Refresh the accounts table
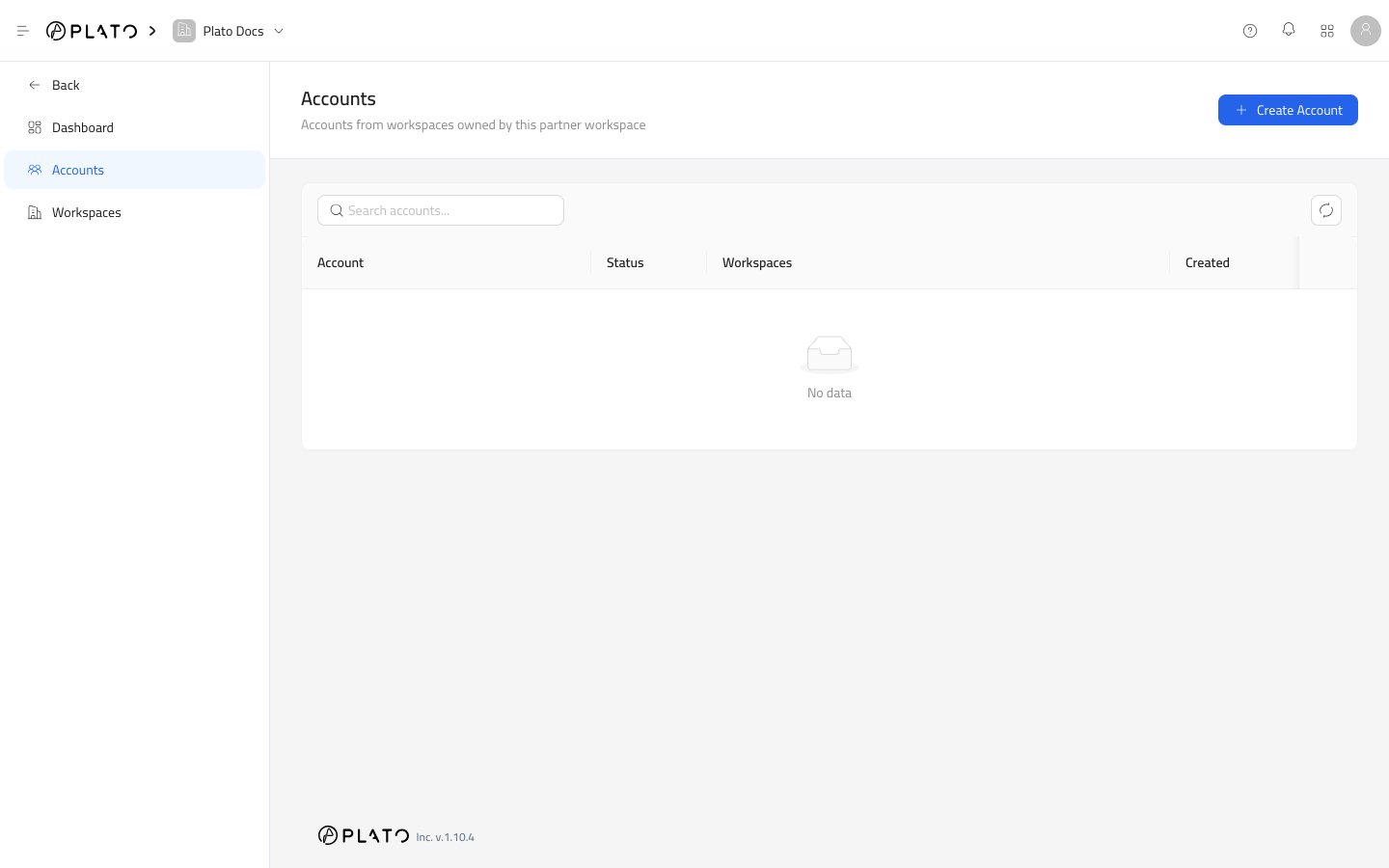 [1326, 210]
